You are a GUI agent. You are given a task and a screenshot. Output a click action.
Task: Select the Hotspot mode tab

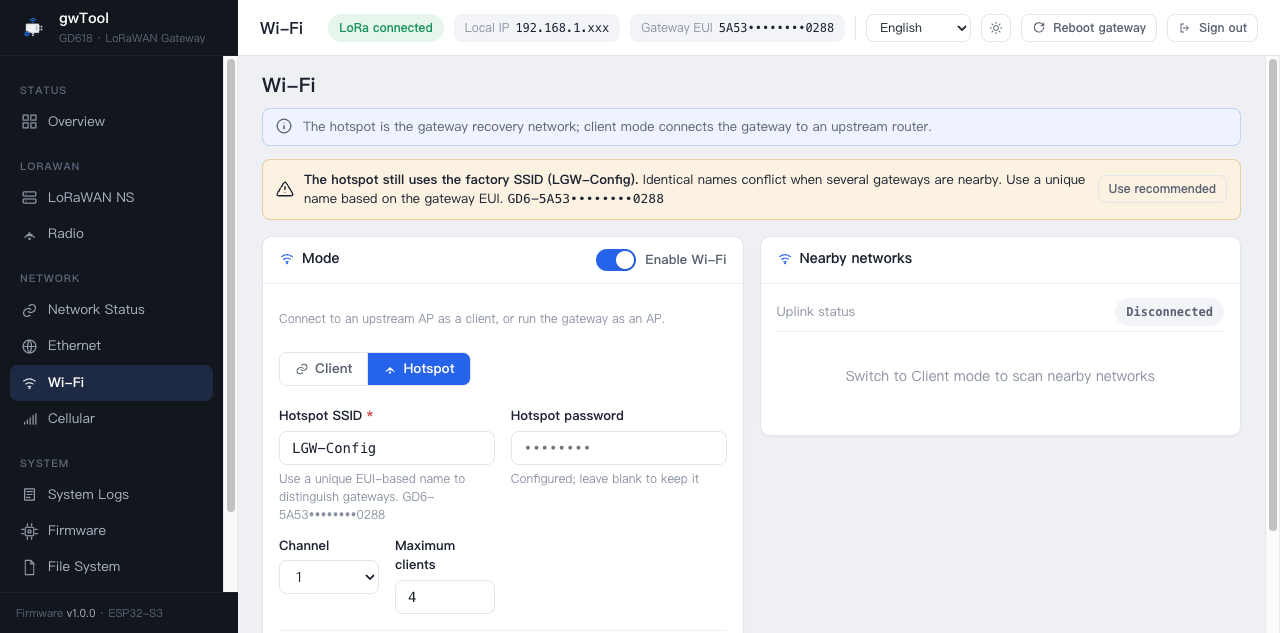419,369
